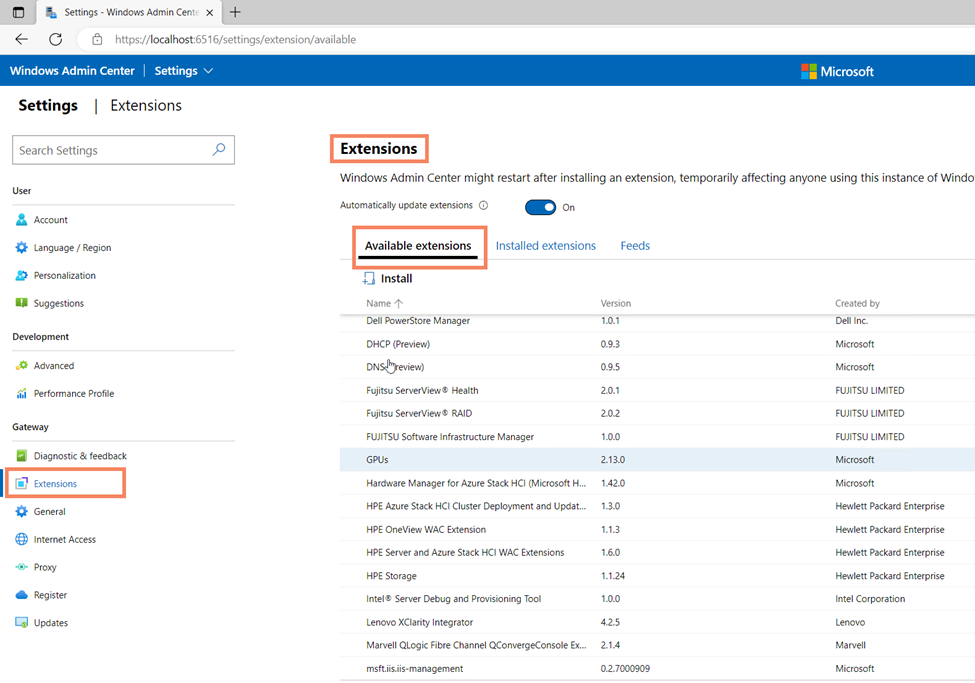Open the Feeds tab

point(635,246)
